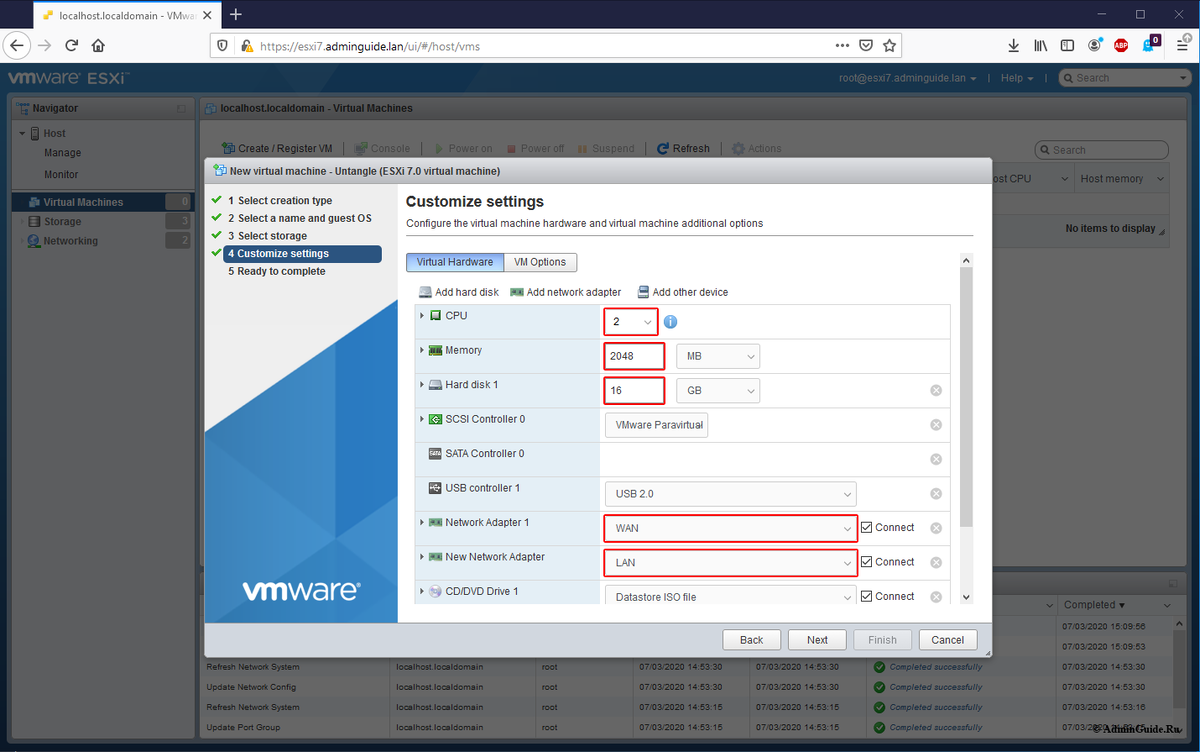Screen dimensions: 1200x752
Task: Open the Memory unit MB dropdown
Action: point(718,356)
